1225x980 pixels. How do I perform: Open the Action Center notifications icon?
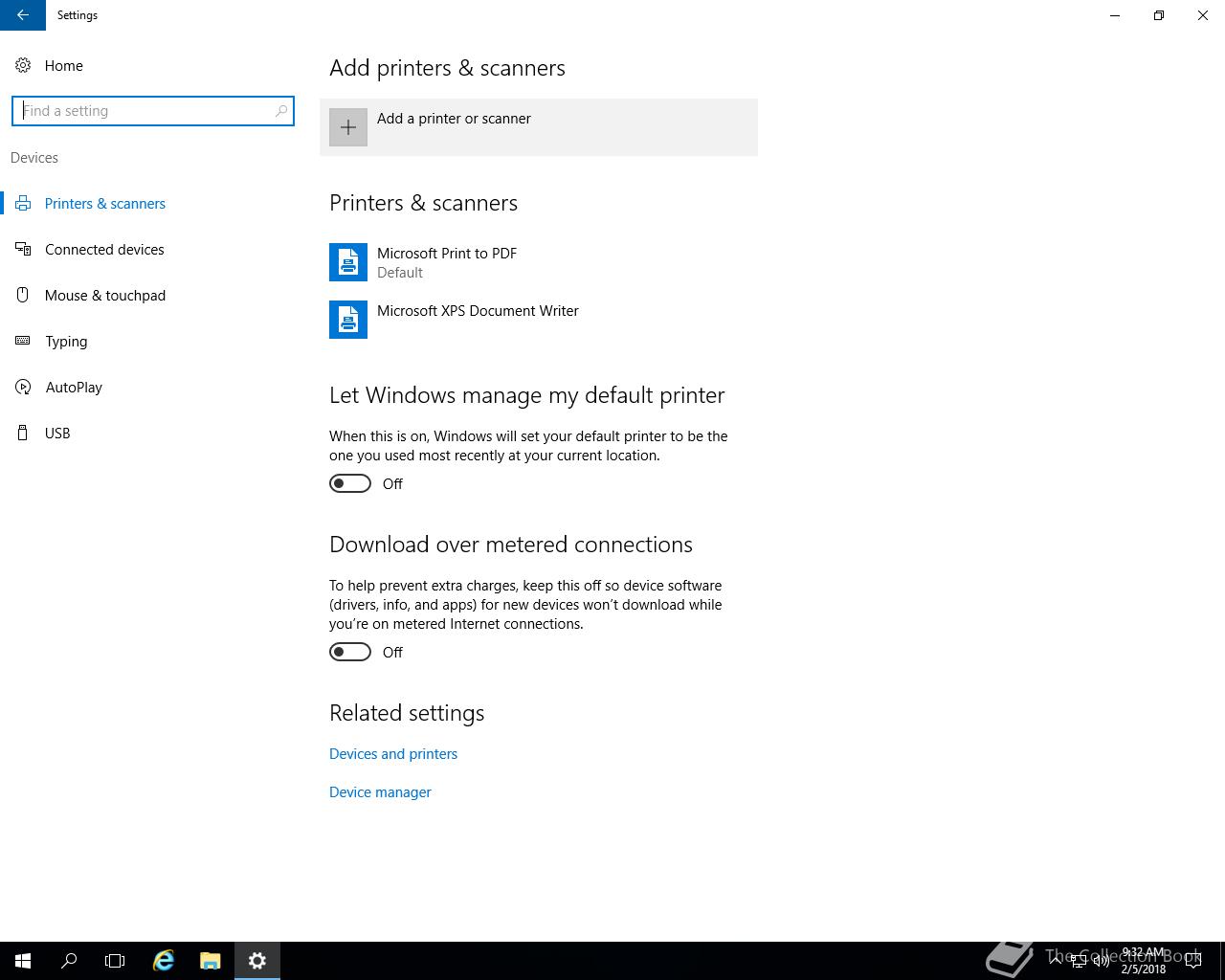pos(1193,961)
